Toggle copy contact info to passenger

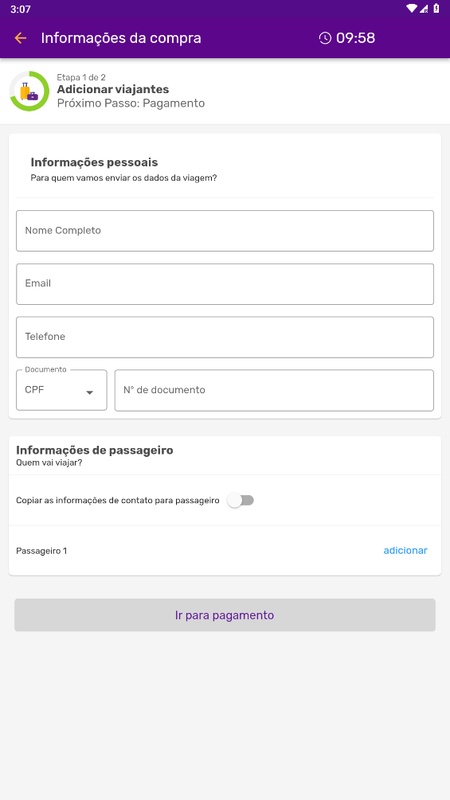241,501
